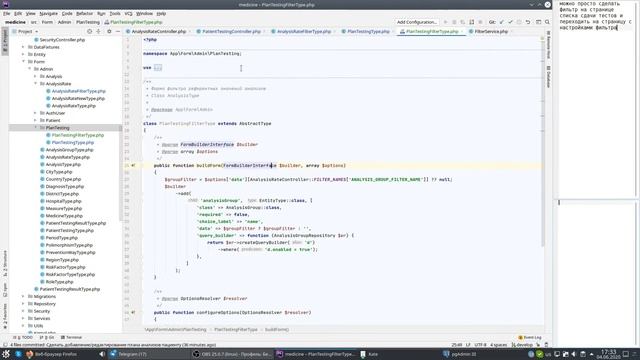Switch to OBS window in taskbar
Image resolution: width=640 pixels, height=360 pixels.
(232, 354)
